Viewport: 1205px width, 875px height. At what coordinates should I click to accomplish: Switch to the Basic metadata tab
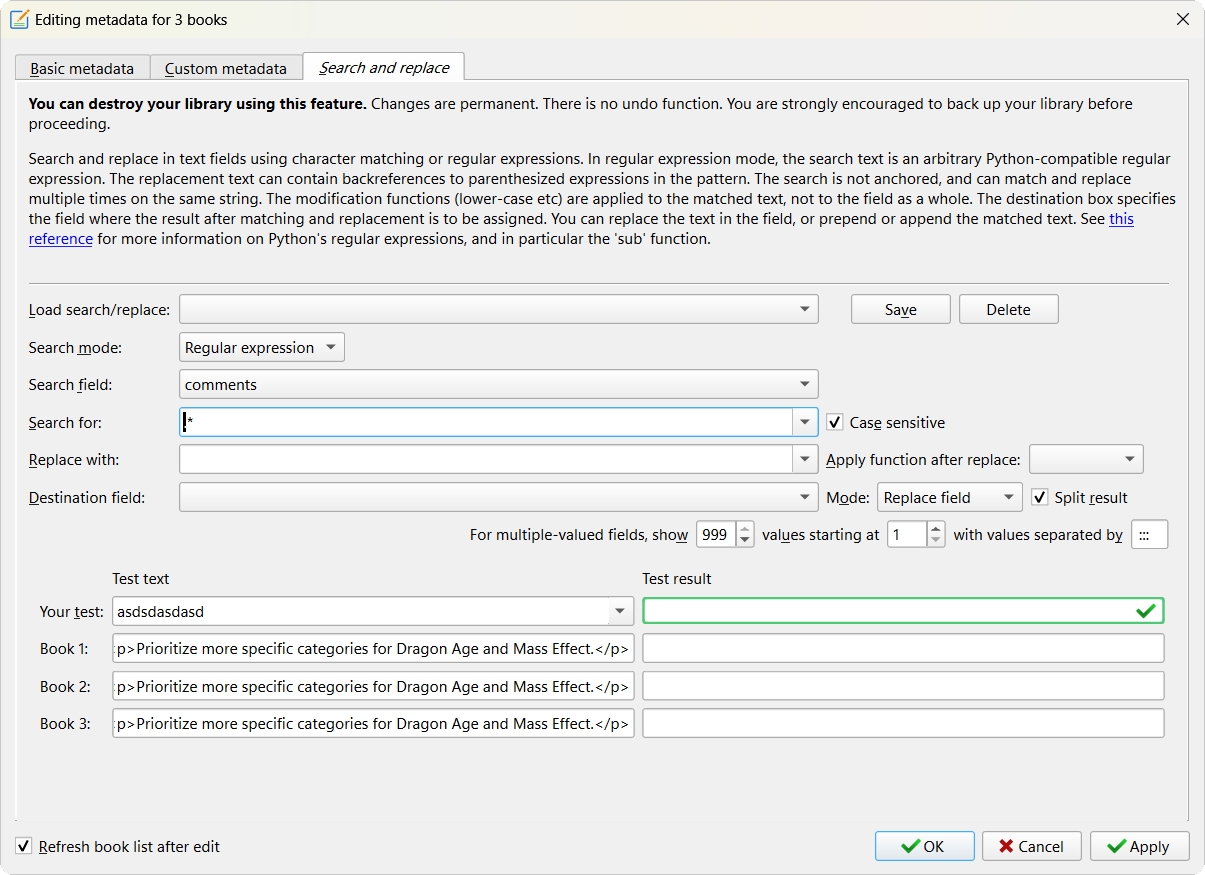(82, 68)
